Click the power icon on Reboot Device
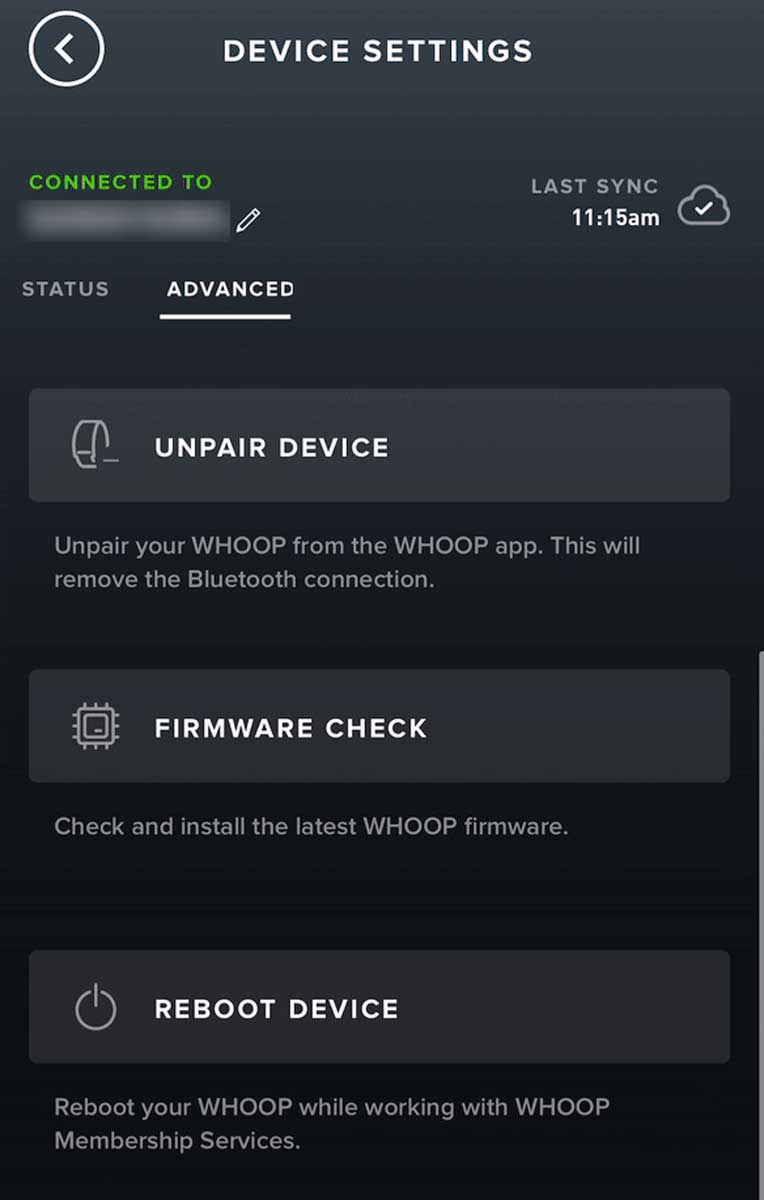764x1200 pixels. [x=95, y=1007]
